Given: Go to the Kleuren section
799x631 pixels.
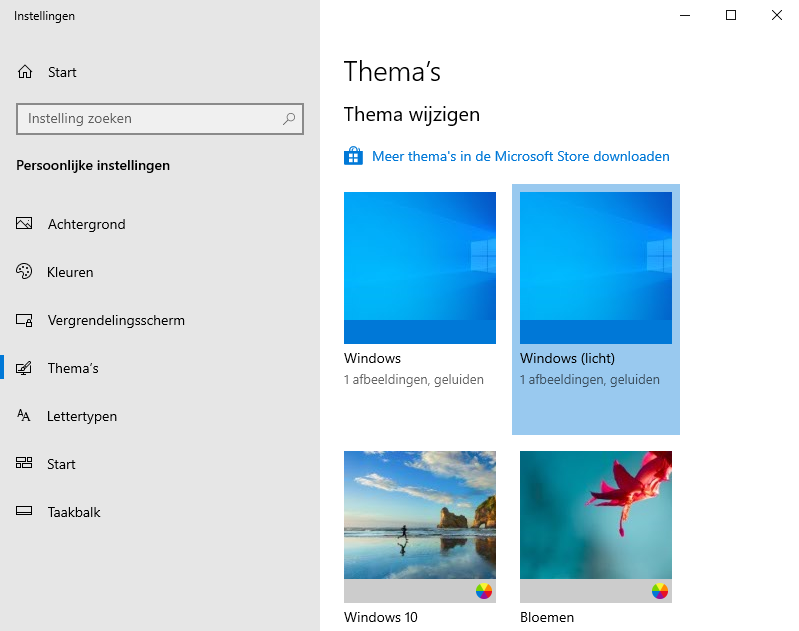Looking at the screenshot, I should (70, 272).
